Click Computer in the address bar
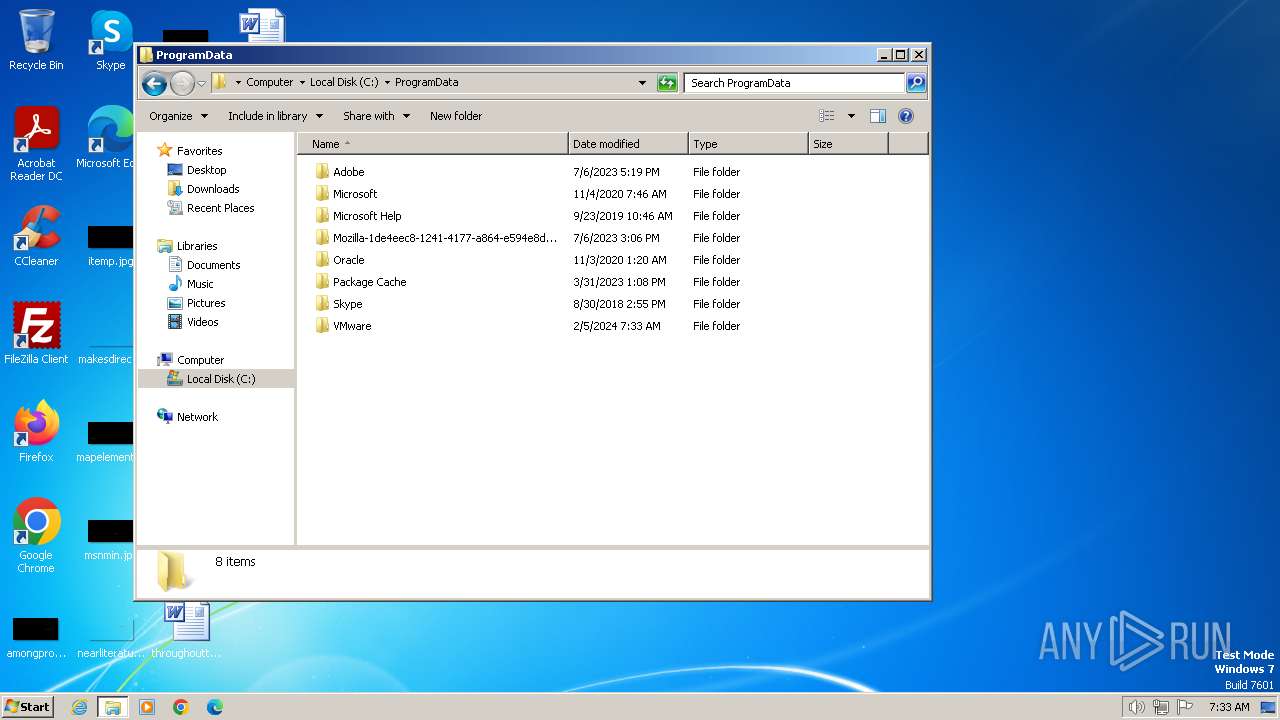Image resolution: width=1280 pixels, height=720 pixels. click(270, 83)
